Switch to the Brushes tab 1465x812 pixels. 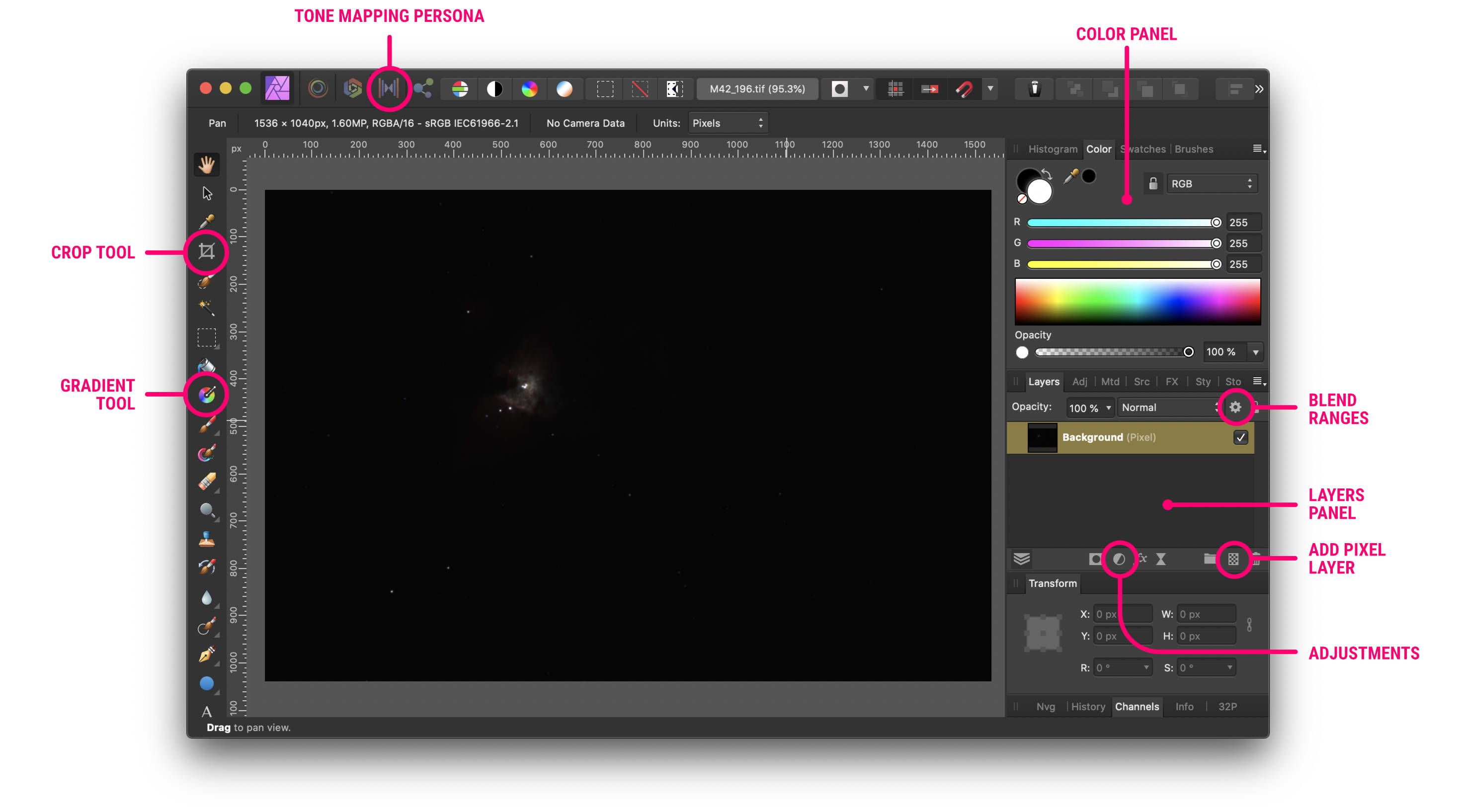(x=1194, y=149)
